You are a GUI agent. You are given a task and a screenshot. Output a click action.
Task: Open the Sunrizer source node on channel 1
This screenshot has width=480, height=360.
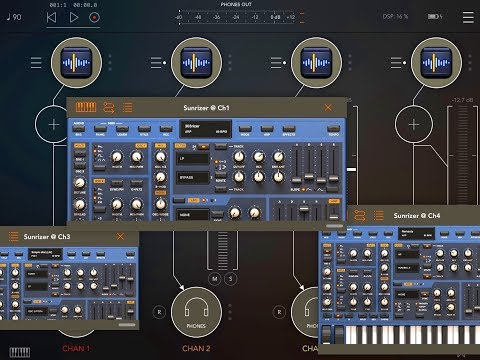[x=76, y=63]
